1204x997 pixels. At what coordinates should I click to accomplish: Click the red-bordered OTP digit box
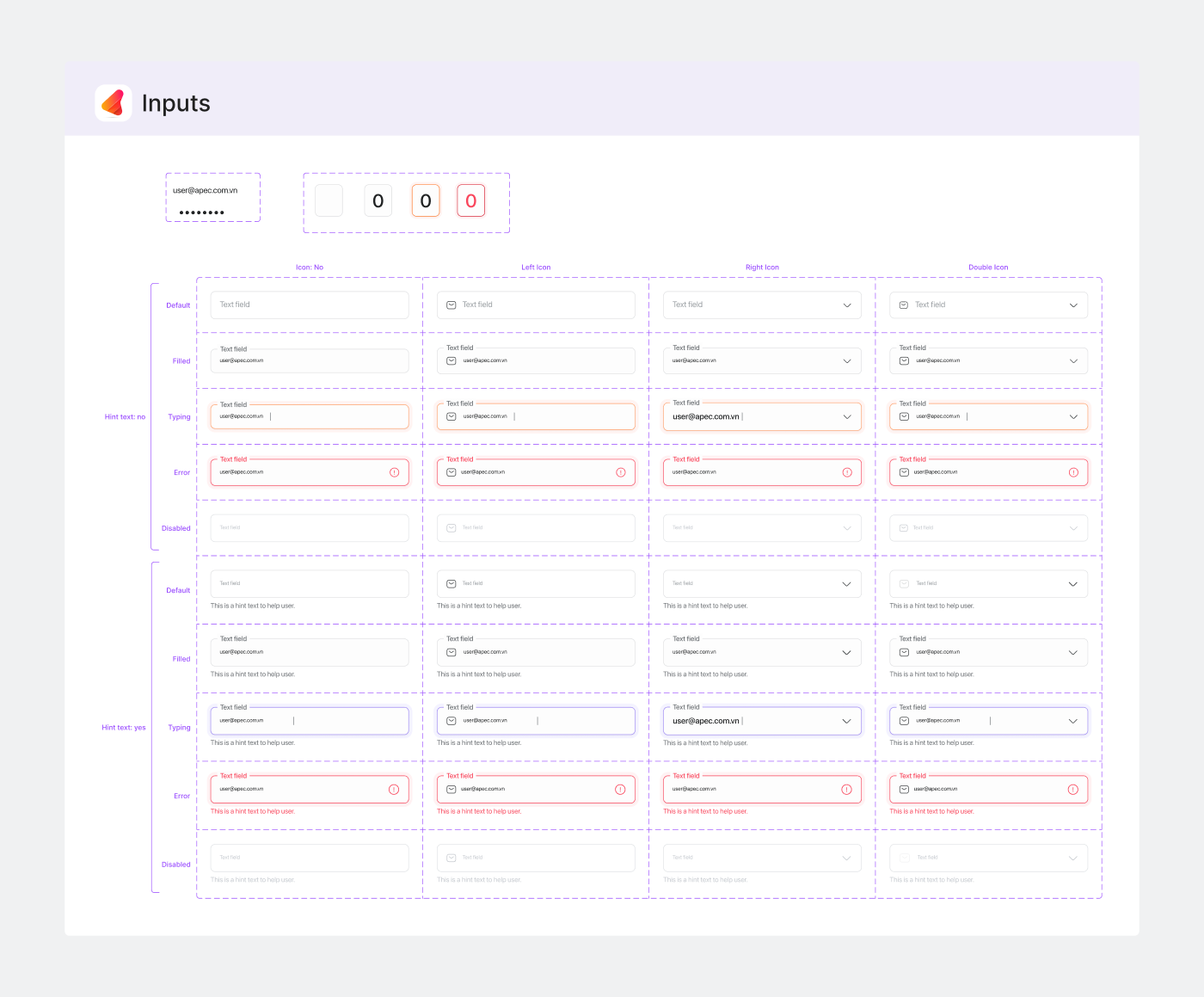tap(470, 201)
